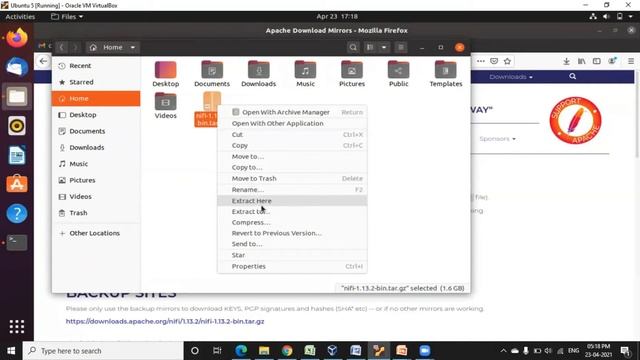This screenshot has width=640, height=360.
Task: Launch Thunderbird mail from the dock
Action: pyautogui.click(x=17, y=67)
